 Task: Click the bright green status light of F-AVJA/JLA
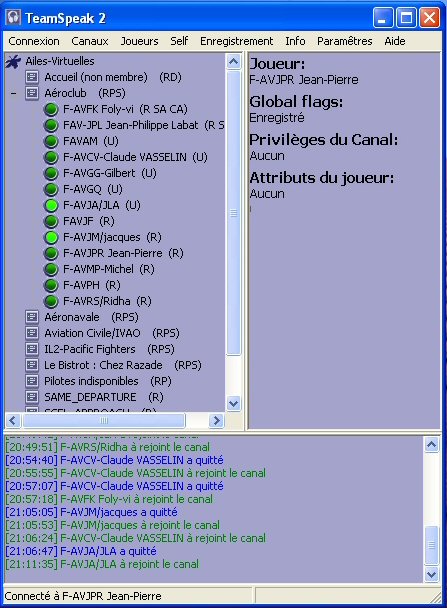coord(51,205)
